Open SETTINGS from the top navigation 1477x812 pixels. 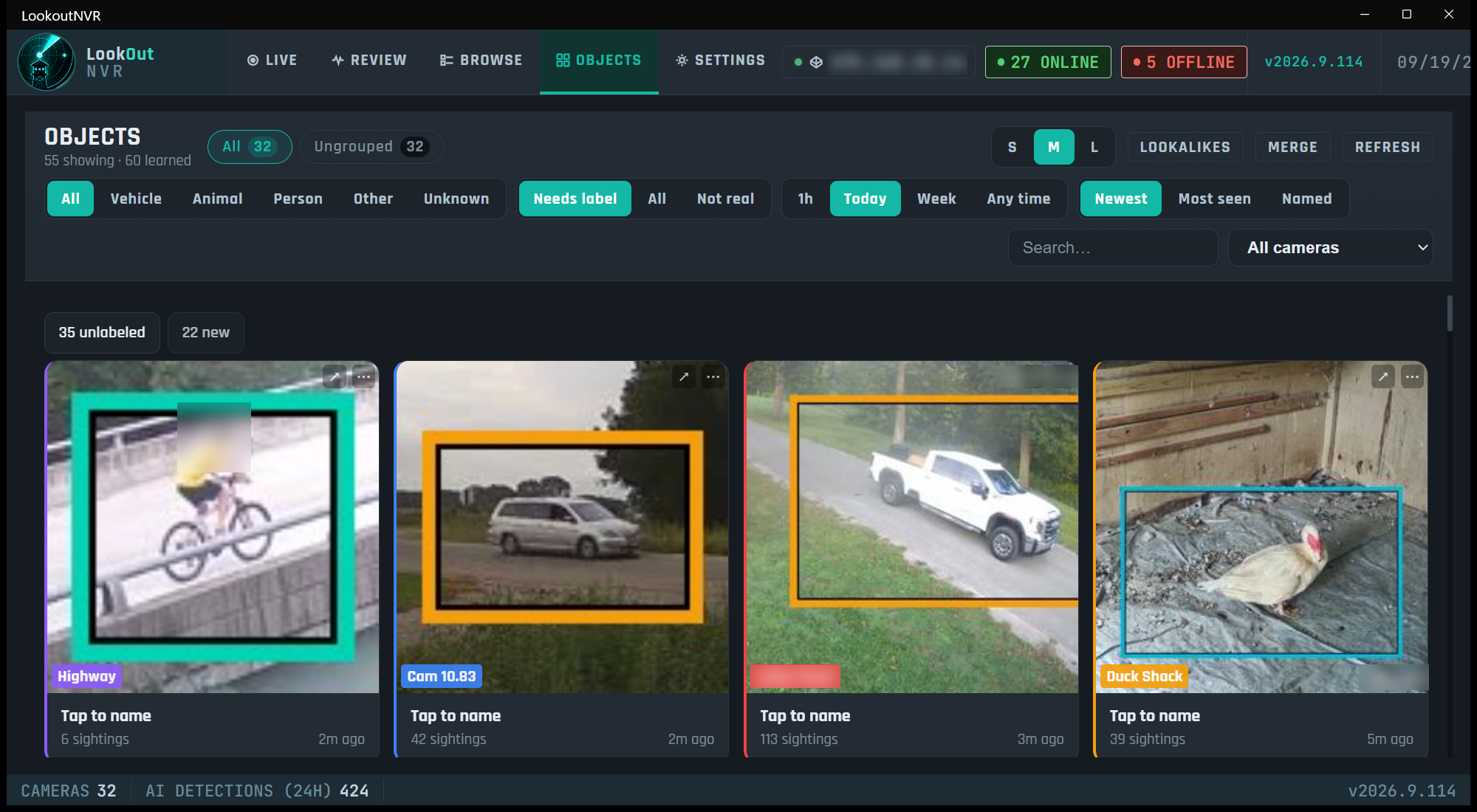click(721, 61)
